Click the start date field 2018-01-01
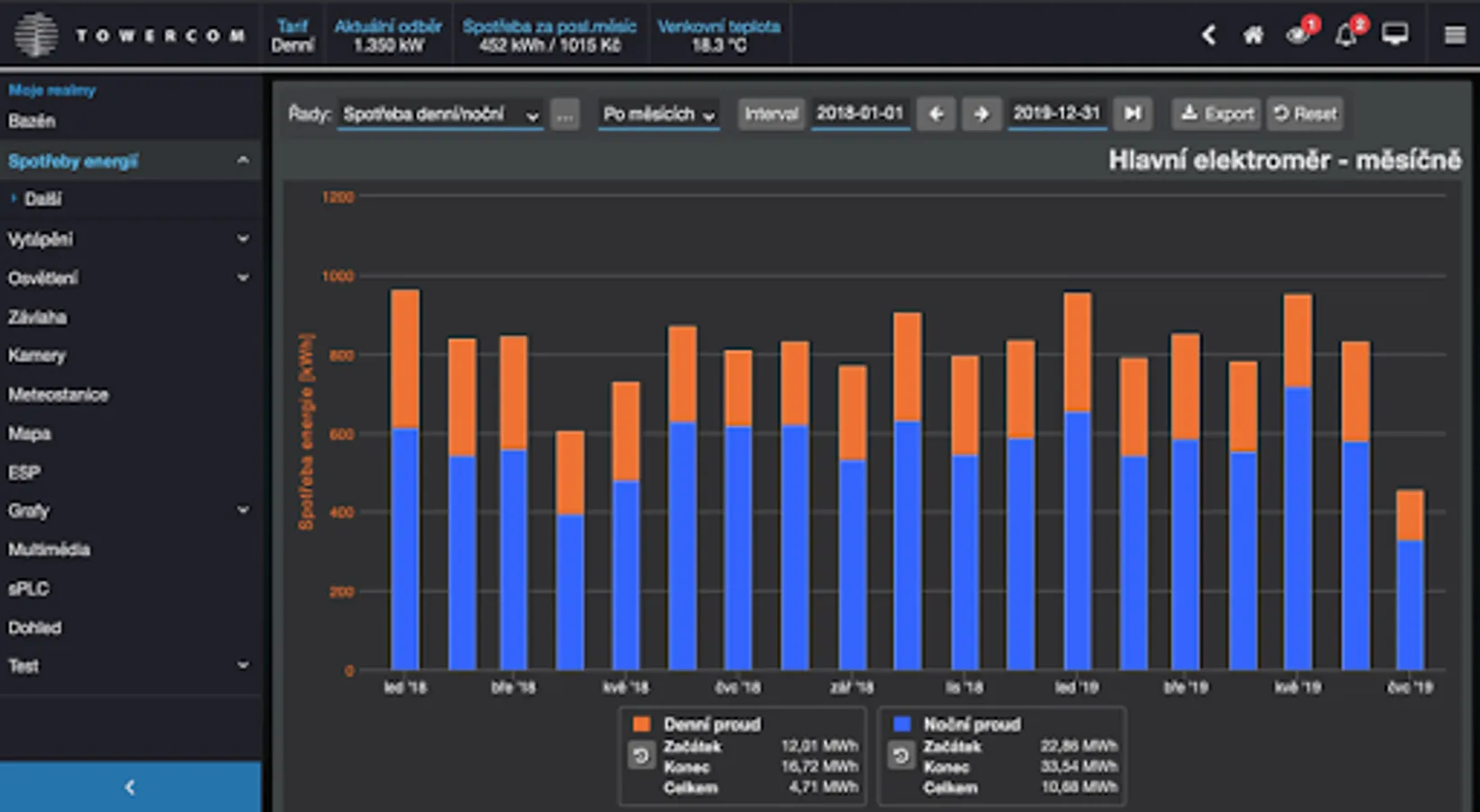1480x812 pixels. (859, 114)
